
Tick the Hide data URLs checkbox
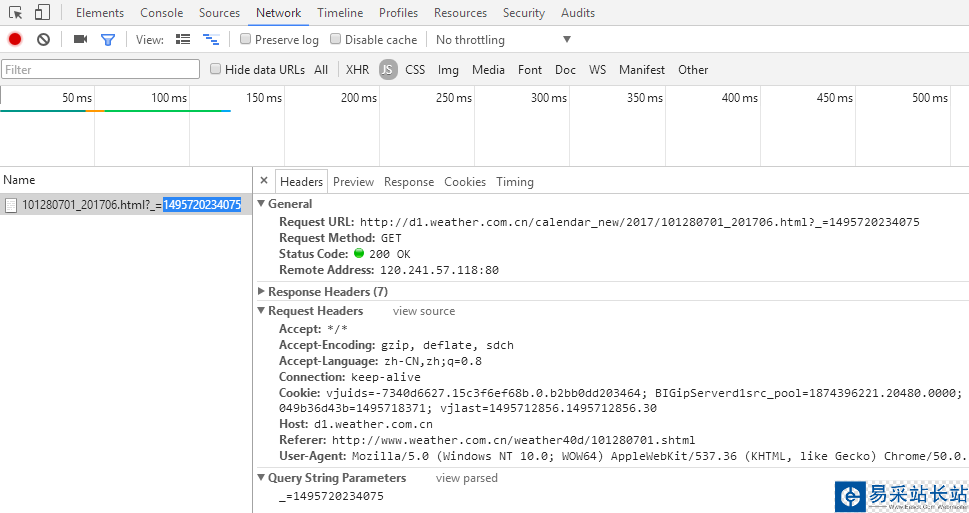pos(216,70)
